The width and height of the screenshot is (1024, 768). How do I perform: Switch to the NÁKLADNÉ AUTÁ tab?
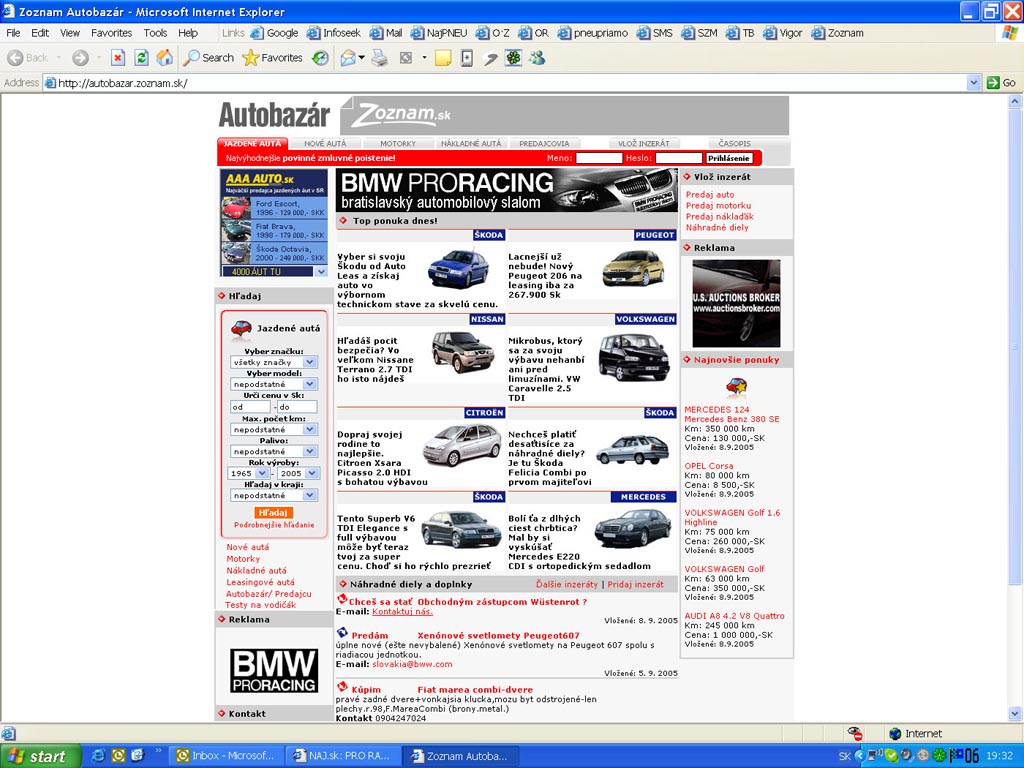click(471, 144)
